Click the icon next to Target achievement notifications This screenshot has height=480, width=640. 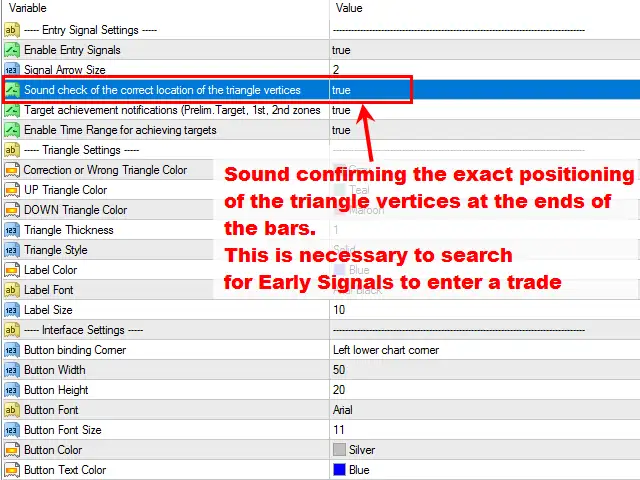point(12,110)
